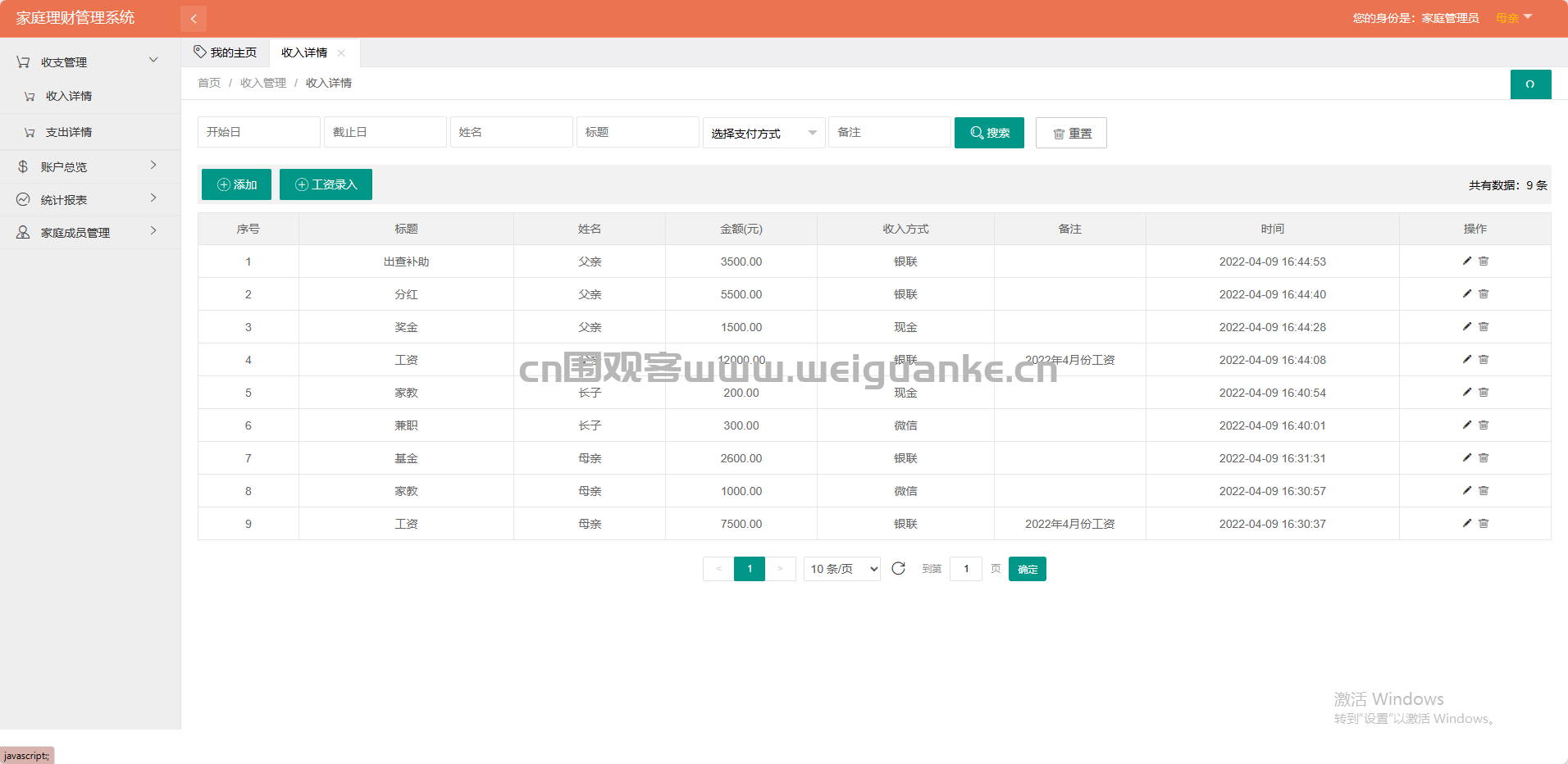Click the previous page arrow
The image size is (1568, 764).
718,569
